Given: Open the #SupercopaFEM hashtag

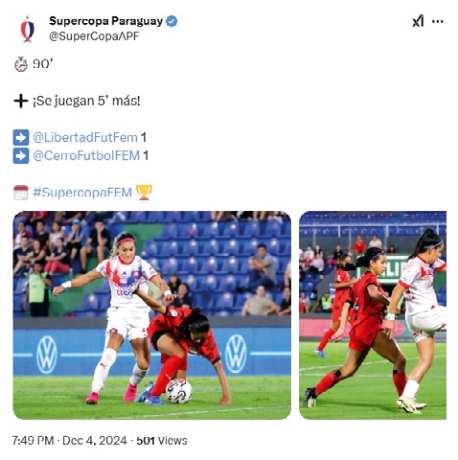Looking at the screenshot, I should 82,192.
